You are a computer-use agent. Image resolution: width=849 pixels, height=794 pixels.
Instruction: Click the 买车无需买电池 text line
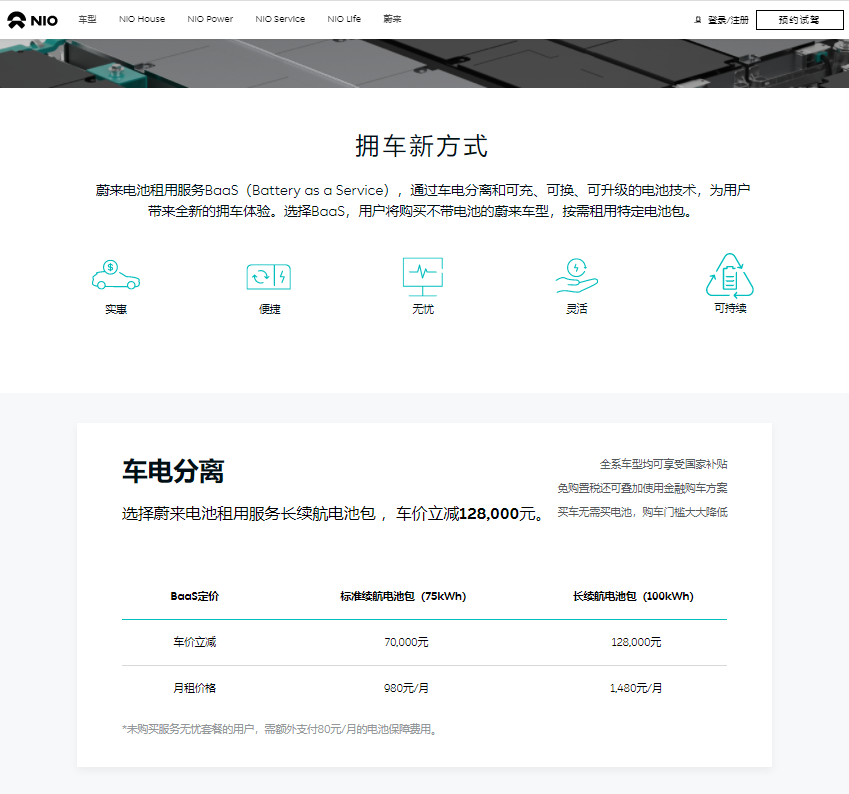[642, 512]
